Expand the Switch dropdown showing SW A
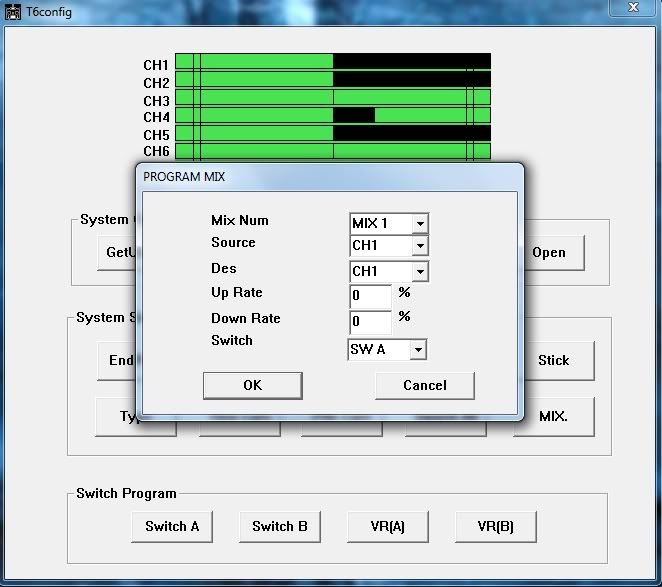662x587 pixels. [417, 350]
